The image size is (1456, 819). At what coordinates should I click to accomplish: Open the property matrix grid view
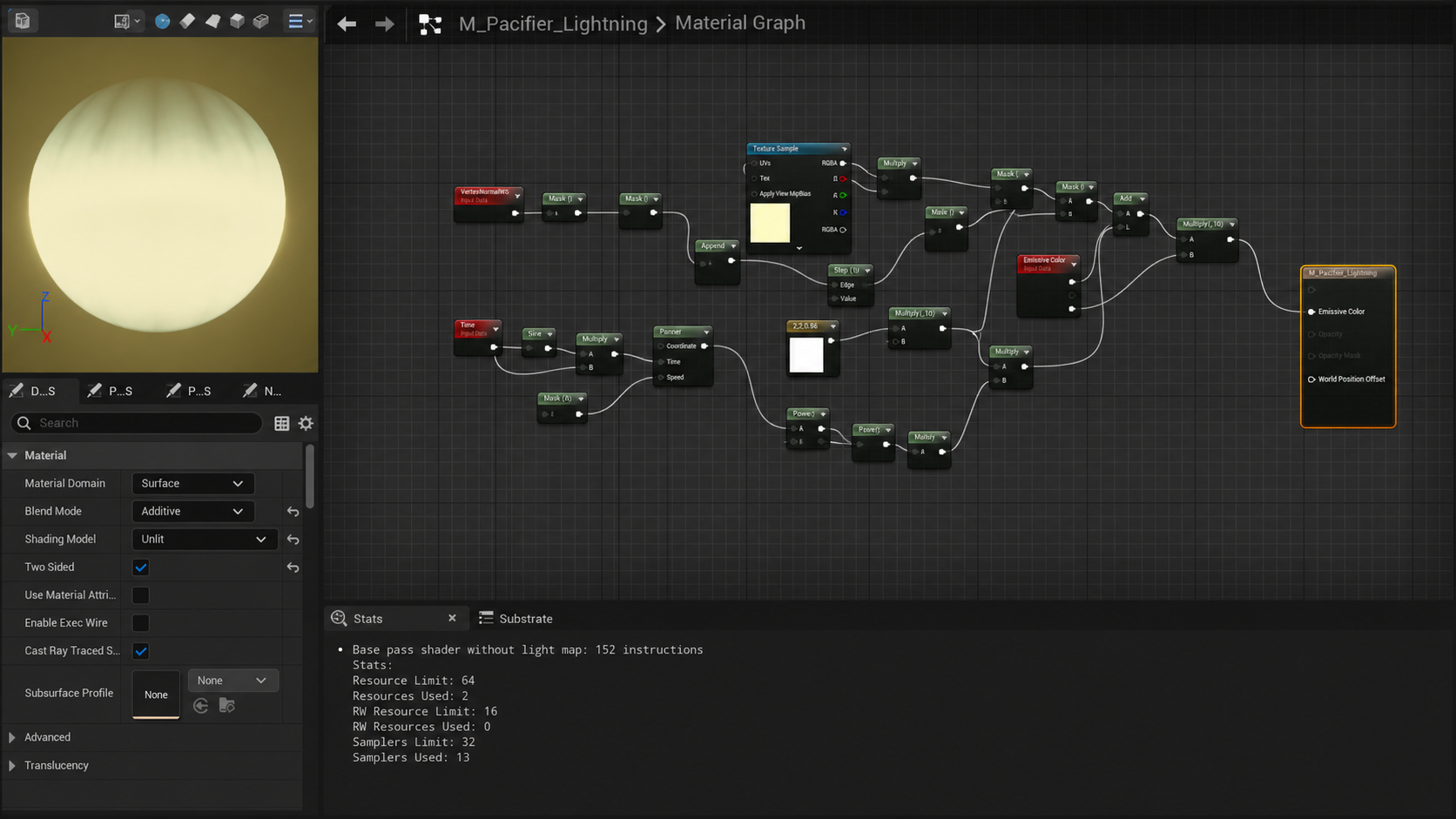281,423
